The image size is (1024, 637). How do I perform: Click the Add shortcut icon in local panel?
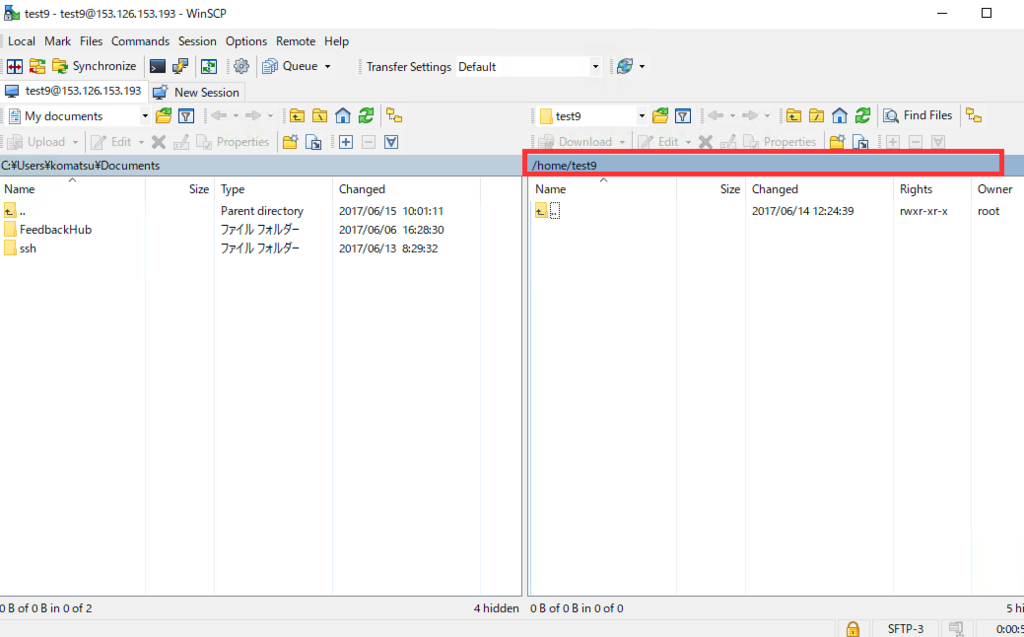314,142
